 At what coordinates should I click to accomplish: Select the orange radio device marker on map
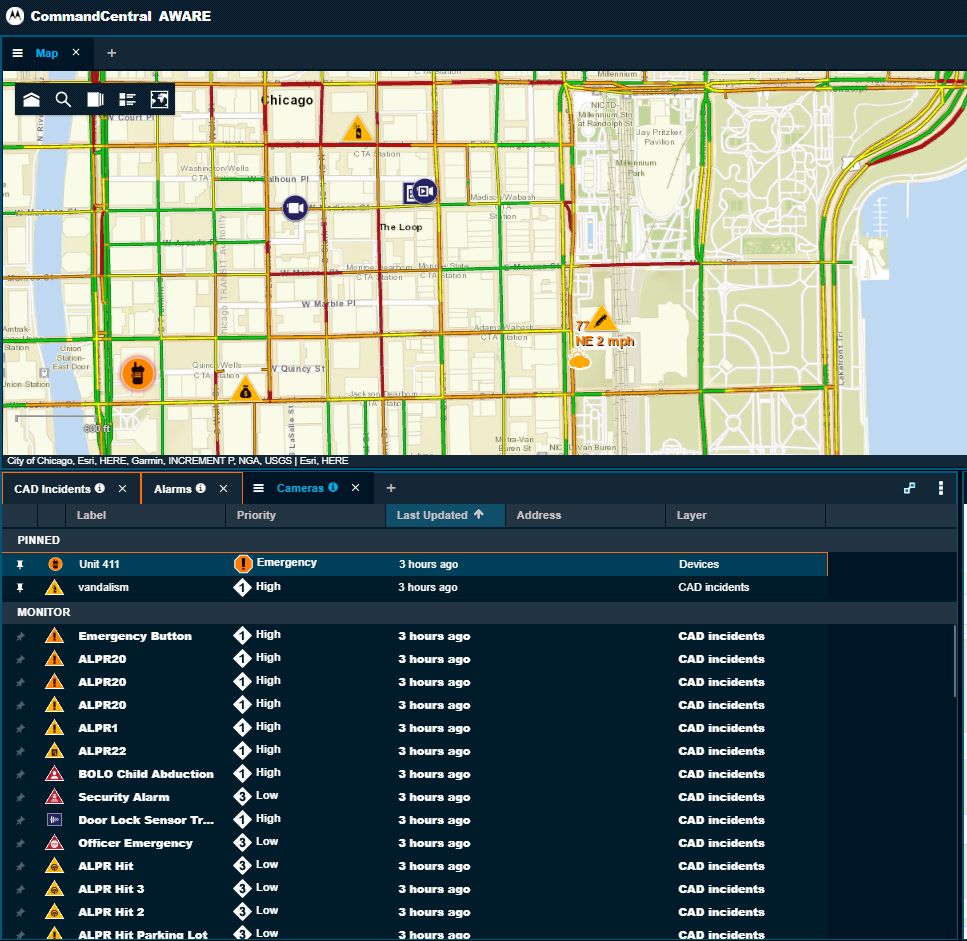pos(138,374)
